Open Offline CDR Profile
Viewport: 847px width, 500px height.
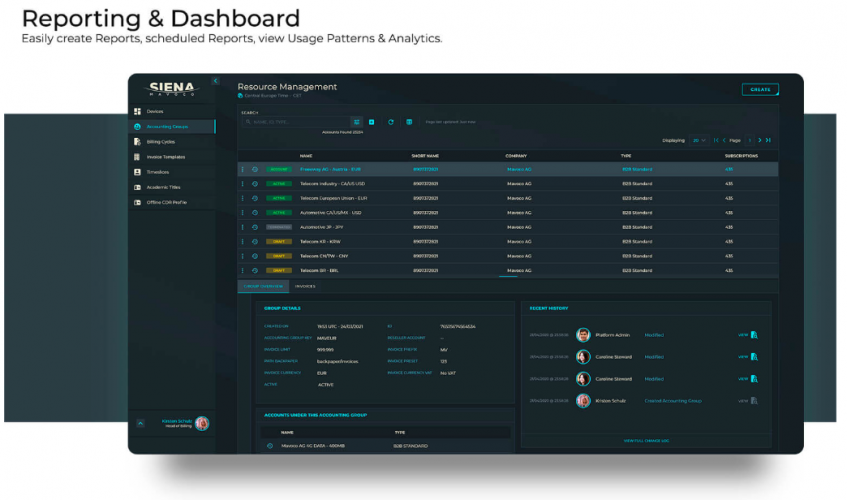(166, 202)
